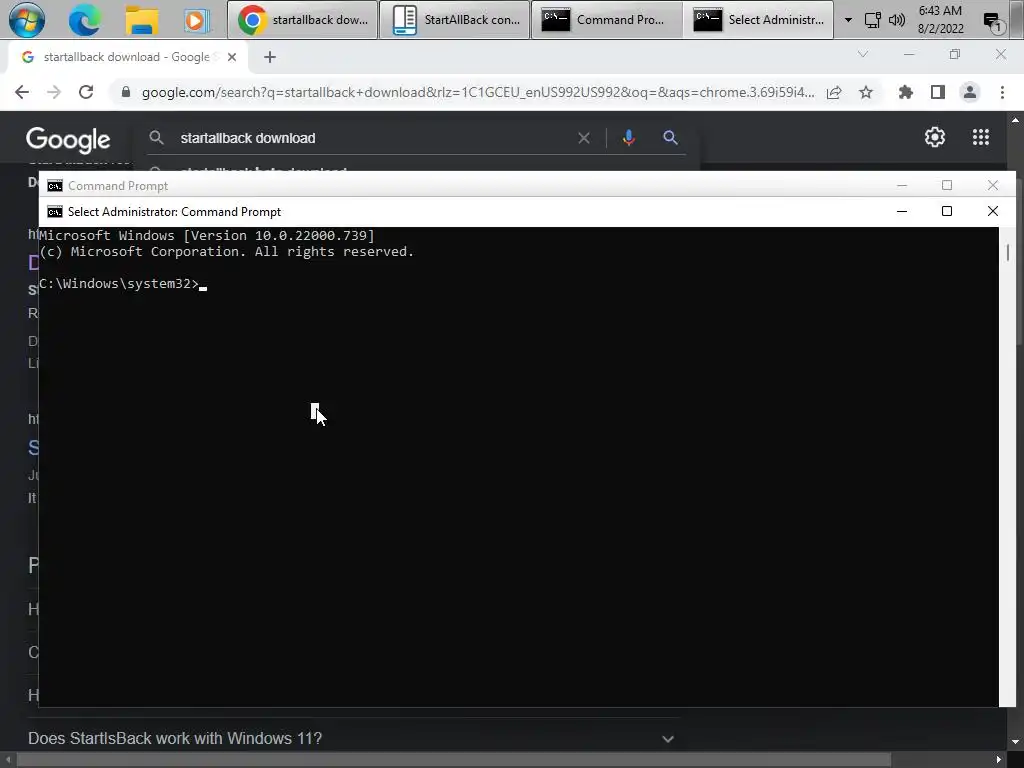1024x768 pixels.
Task: Open File Explorer from taskbar
Action: [x=142, y=20]
